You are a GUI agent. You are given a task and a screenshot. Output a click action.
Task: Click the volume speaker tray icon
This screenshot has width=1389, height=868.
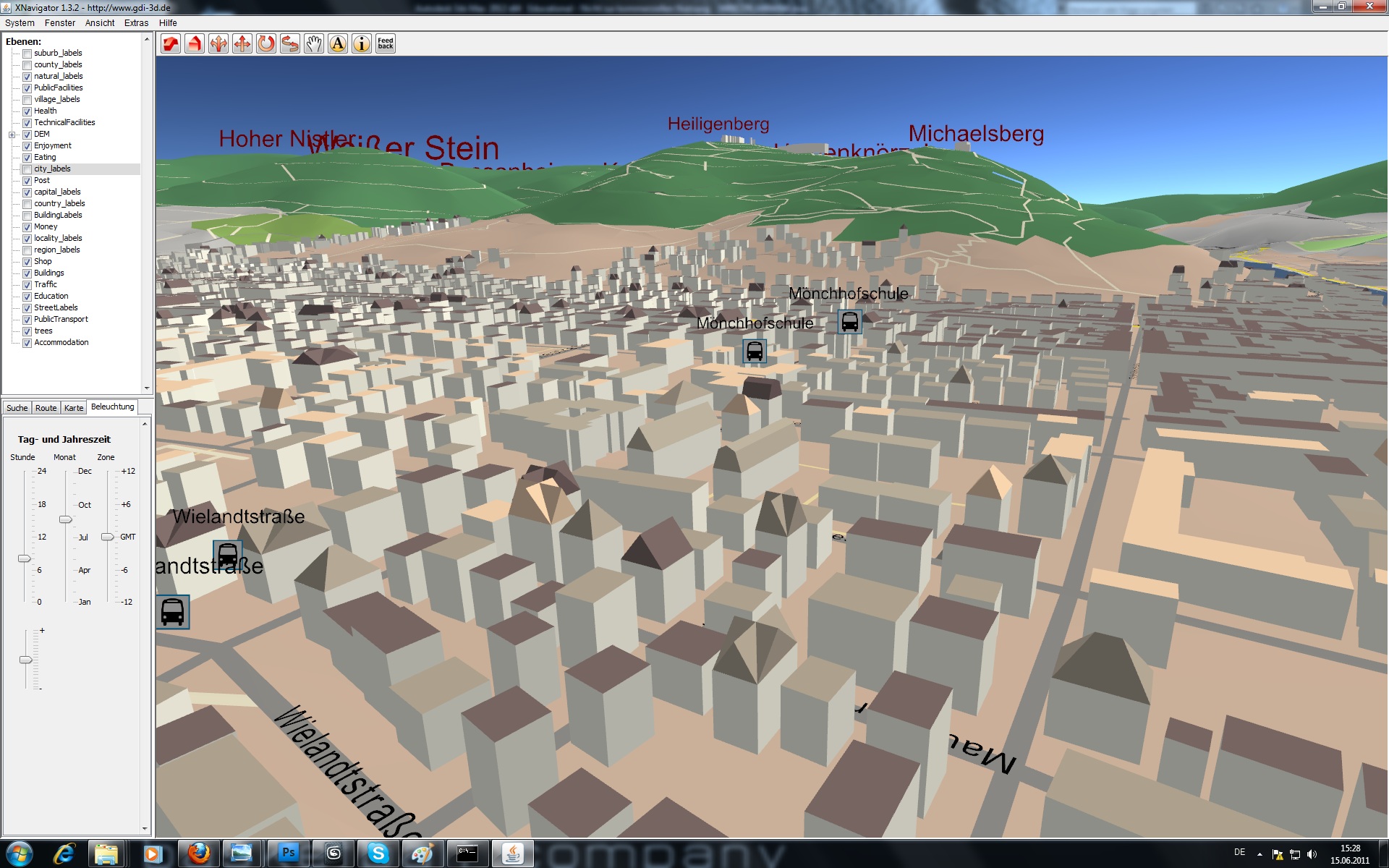1312,854
